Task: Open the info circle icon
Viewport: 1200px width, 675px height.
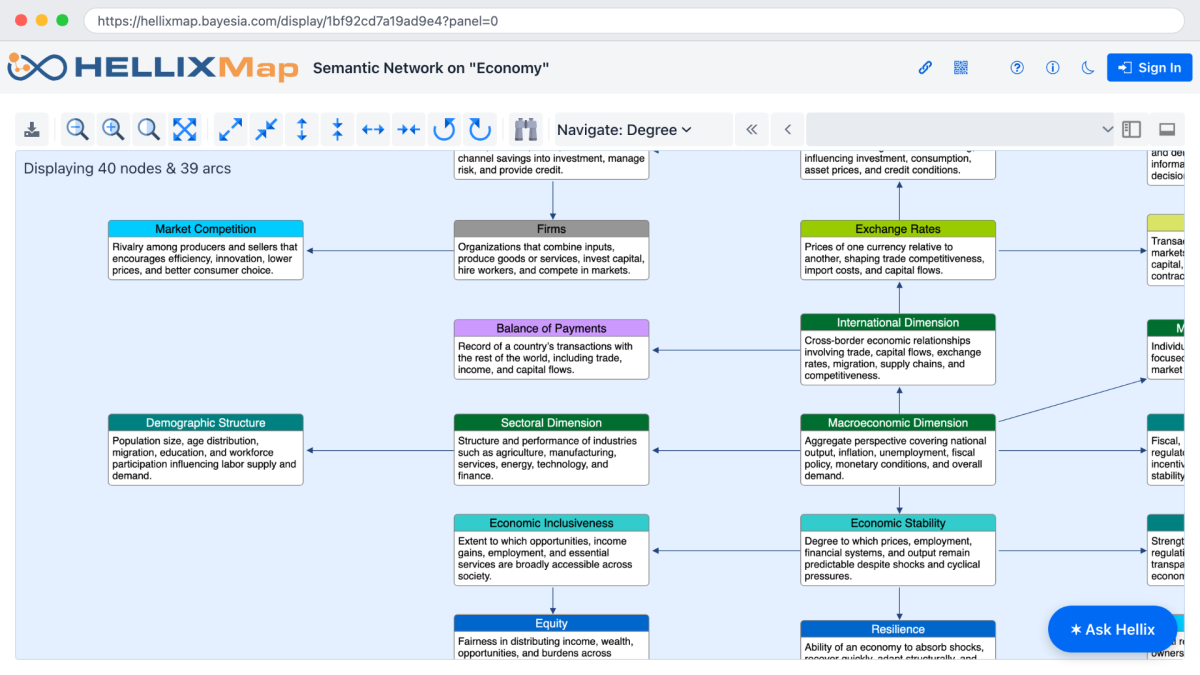Action: point(1053,68)
